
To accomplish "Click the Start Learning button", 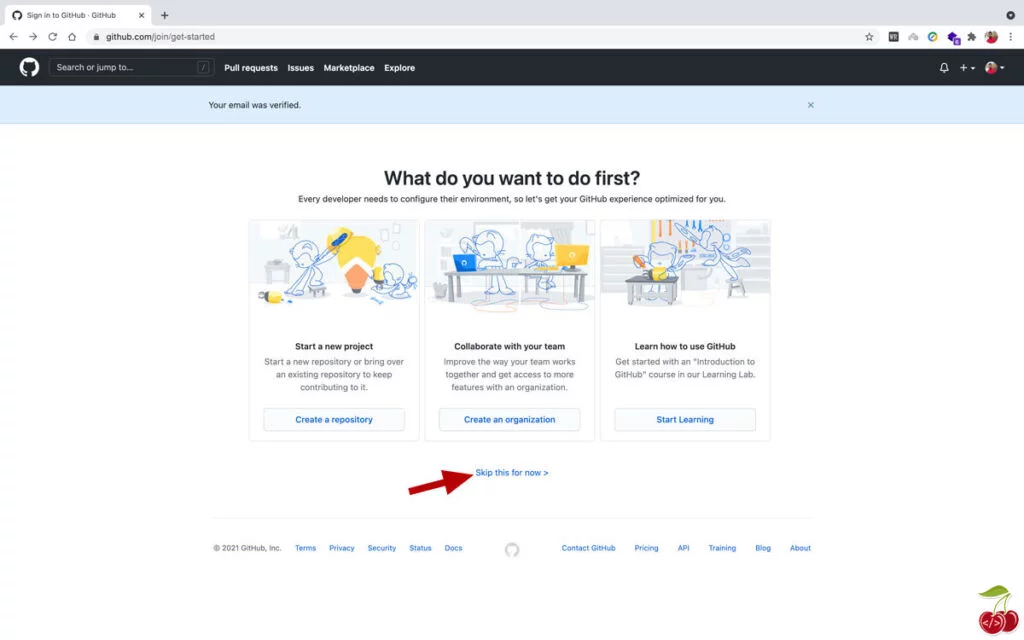I will pos(685,419).
